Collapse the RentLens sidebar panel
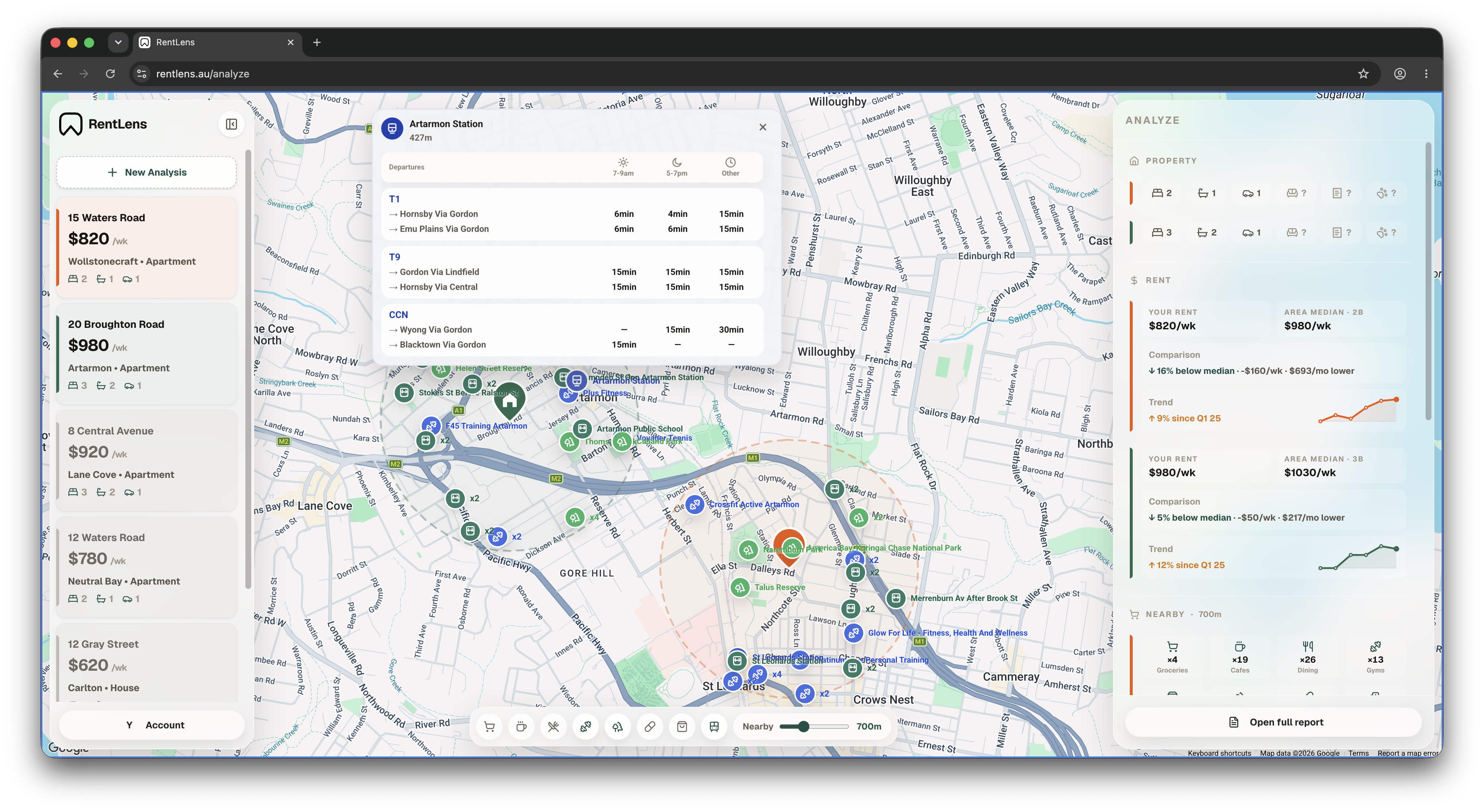 click(x=232, y=125)
